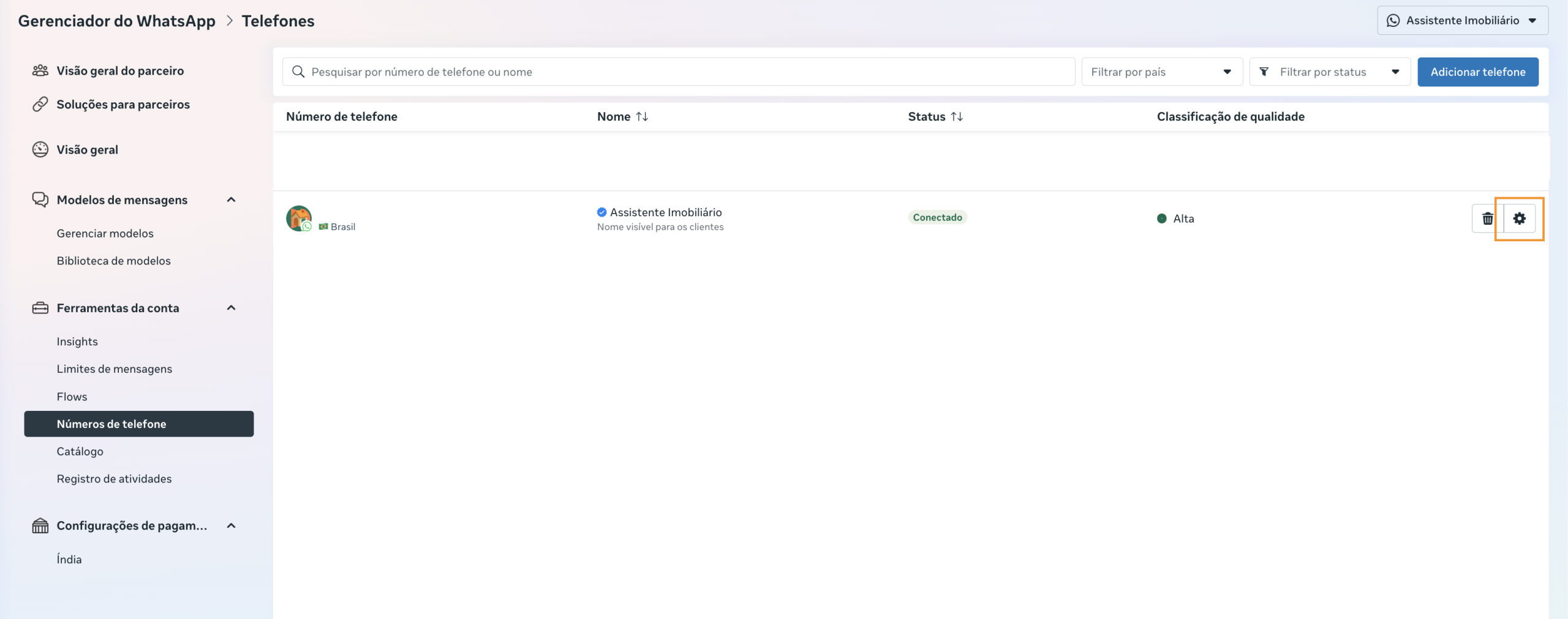The image size is (1568, 619).
Task: Click Gerenciador do WhatsApp breadcrumb link
Action: pos(116,21)
